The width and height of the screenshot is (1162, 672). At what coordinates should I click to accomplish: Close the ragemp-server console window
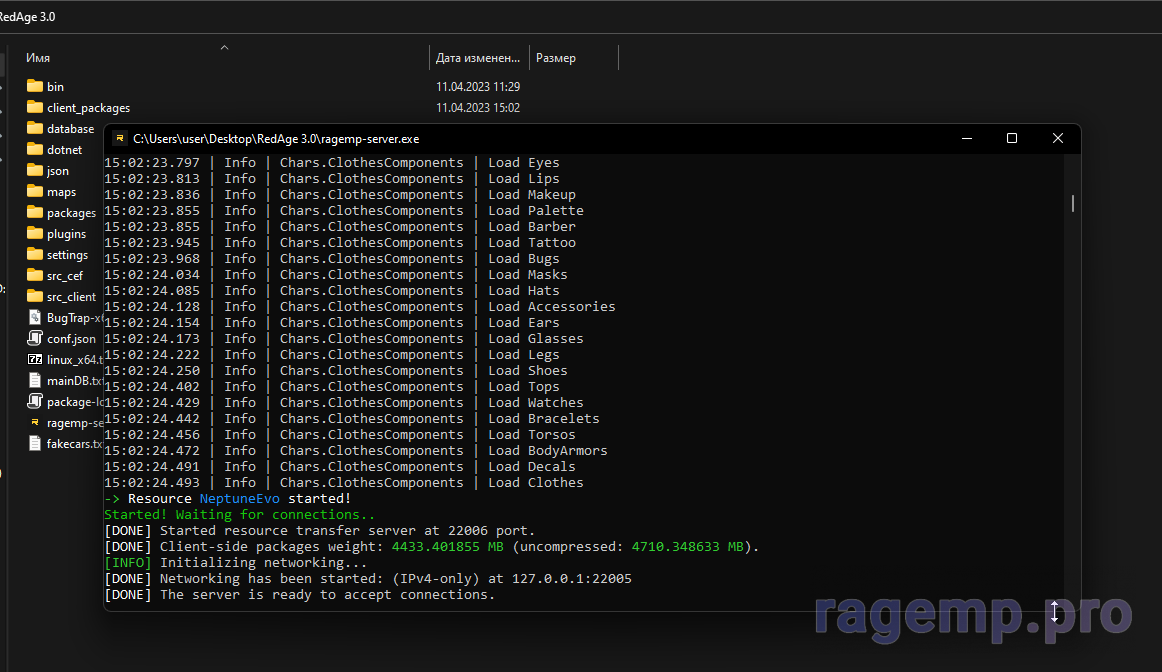pos(1058,139)
